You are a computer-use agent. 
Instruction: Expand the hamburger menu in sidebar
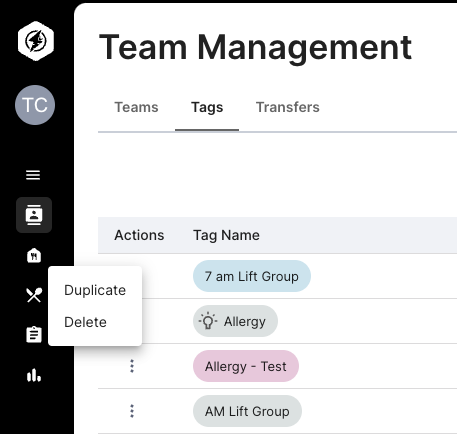(x=33, y=175)
